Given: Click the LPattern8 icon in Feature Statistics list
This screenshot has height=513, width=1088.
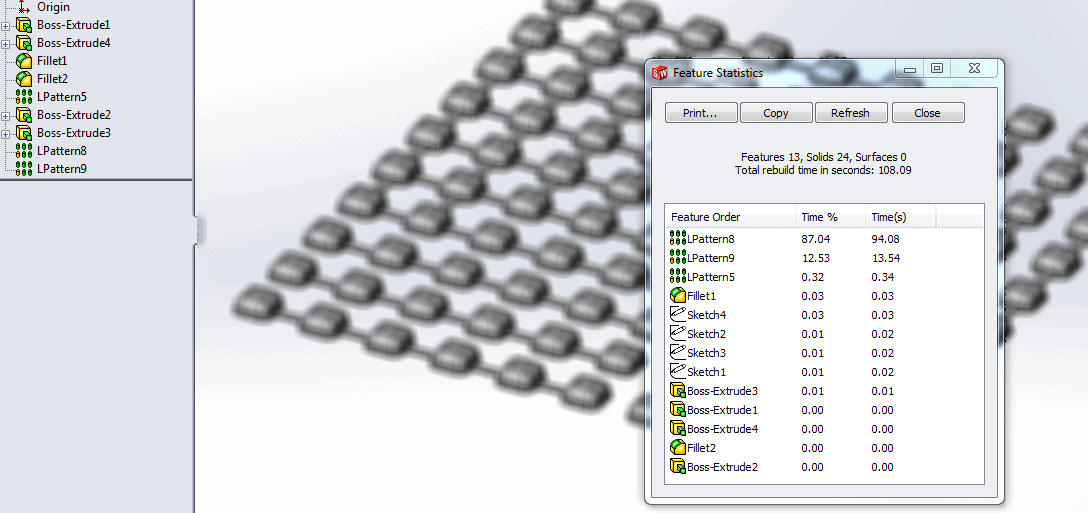Looking at the screenshot, I should point(678,239).
